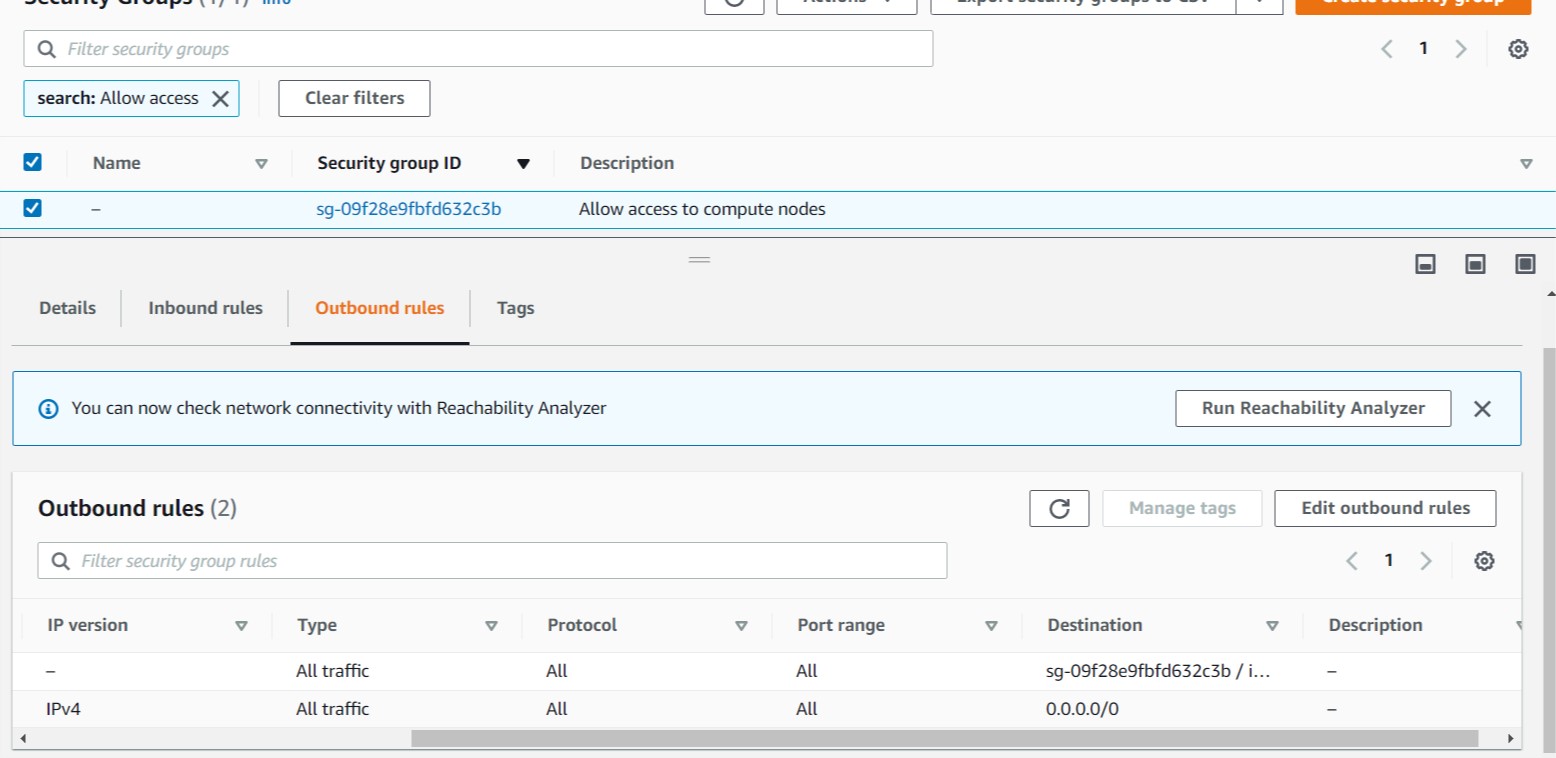Open the Security group ID sort dropdown
The width and height of the screenshot is (1556, 758).
click(x=524, y=163)
